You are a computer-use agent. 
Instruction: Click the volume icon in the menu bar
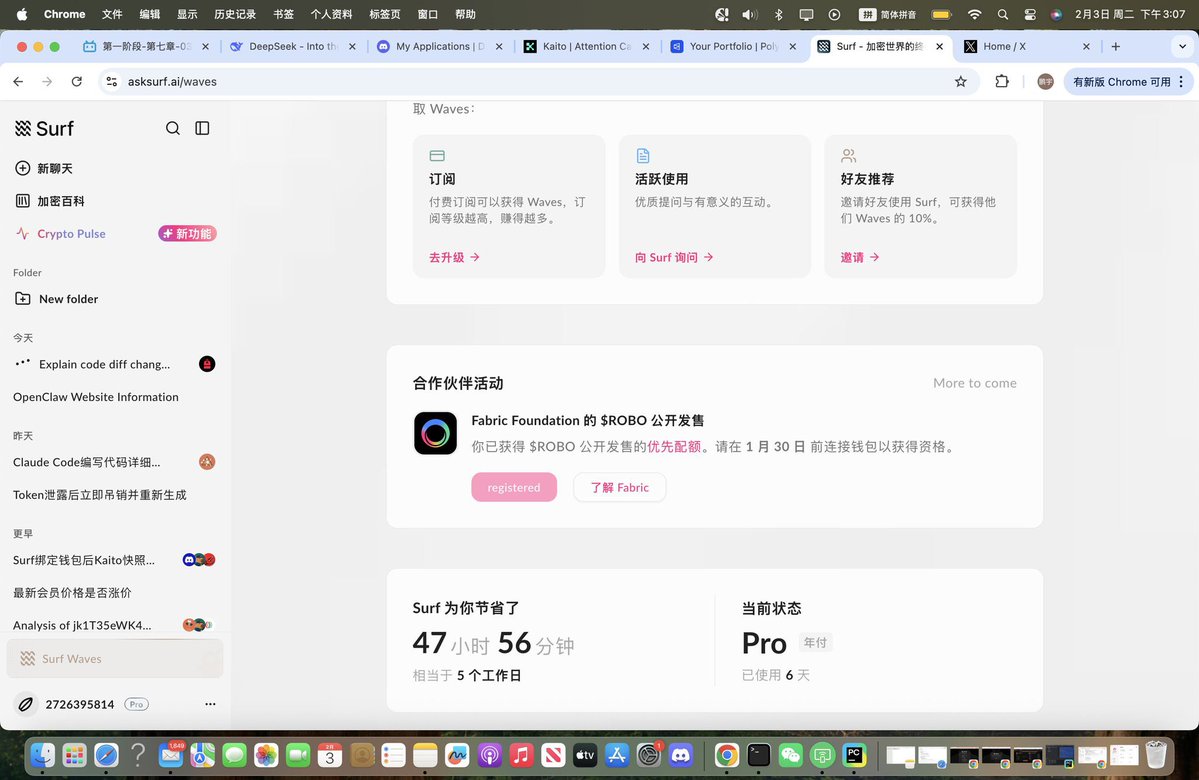(749, 15)
